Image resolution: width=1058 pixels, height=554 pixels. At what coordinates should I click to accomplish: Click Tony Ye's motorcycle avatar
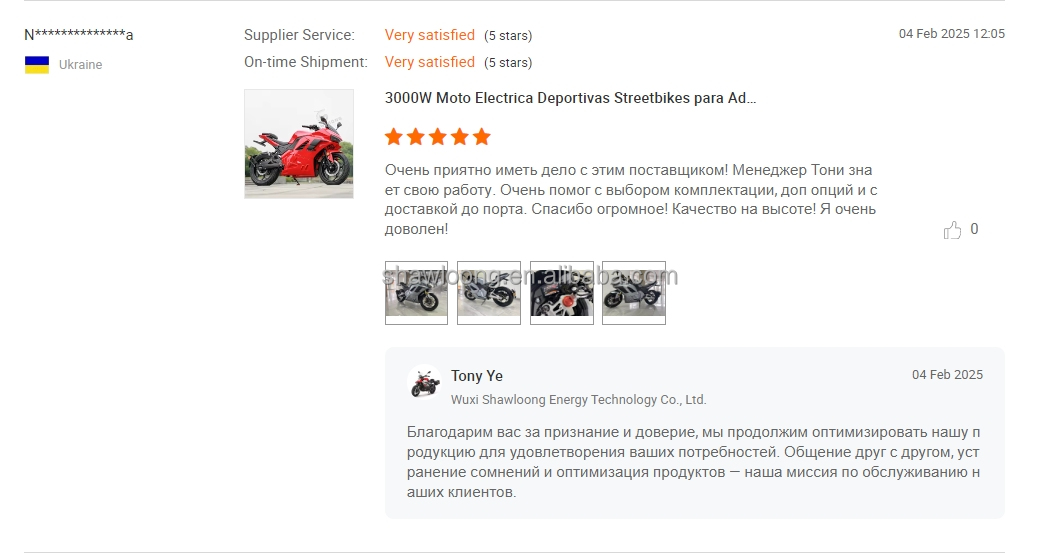(424, 383)
